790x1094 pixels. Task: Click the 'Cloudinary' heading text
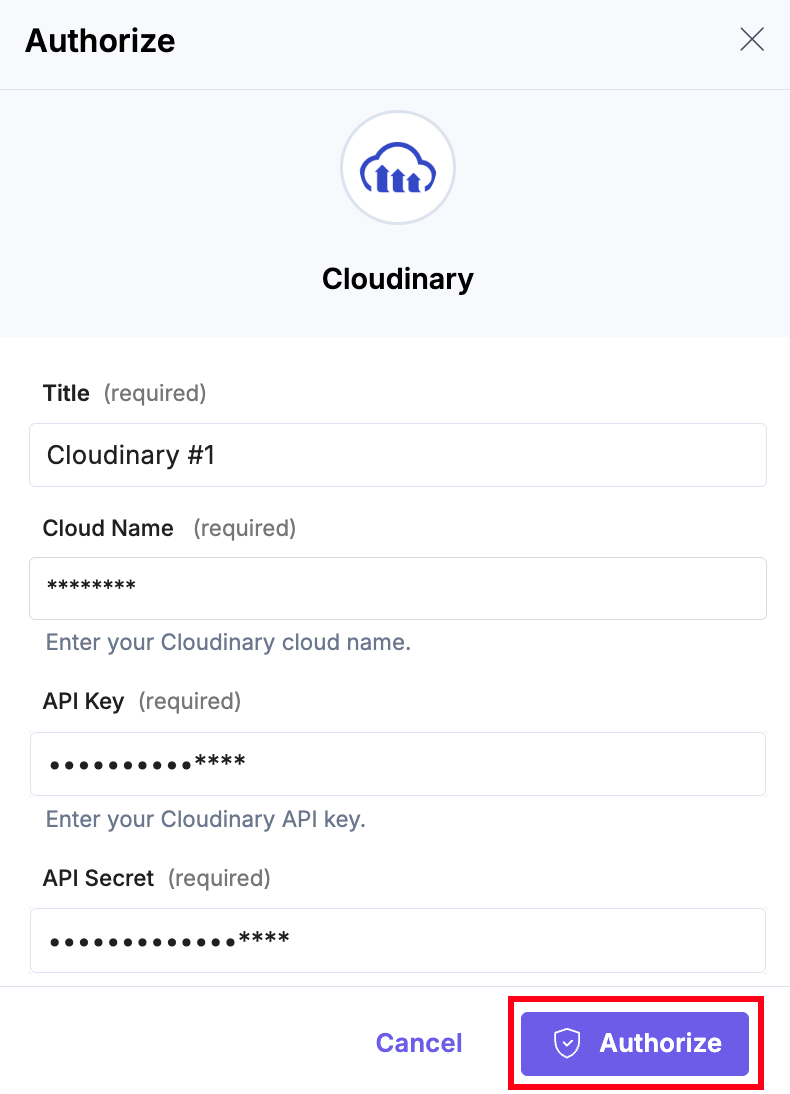[x=398, y=279]
